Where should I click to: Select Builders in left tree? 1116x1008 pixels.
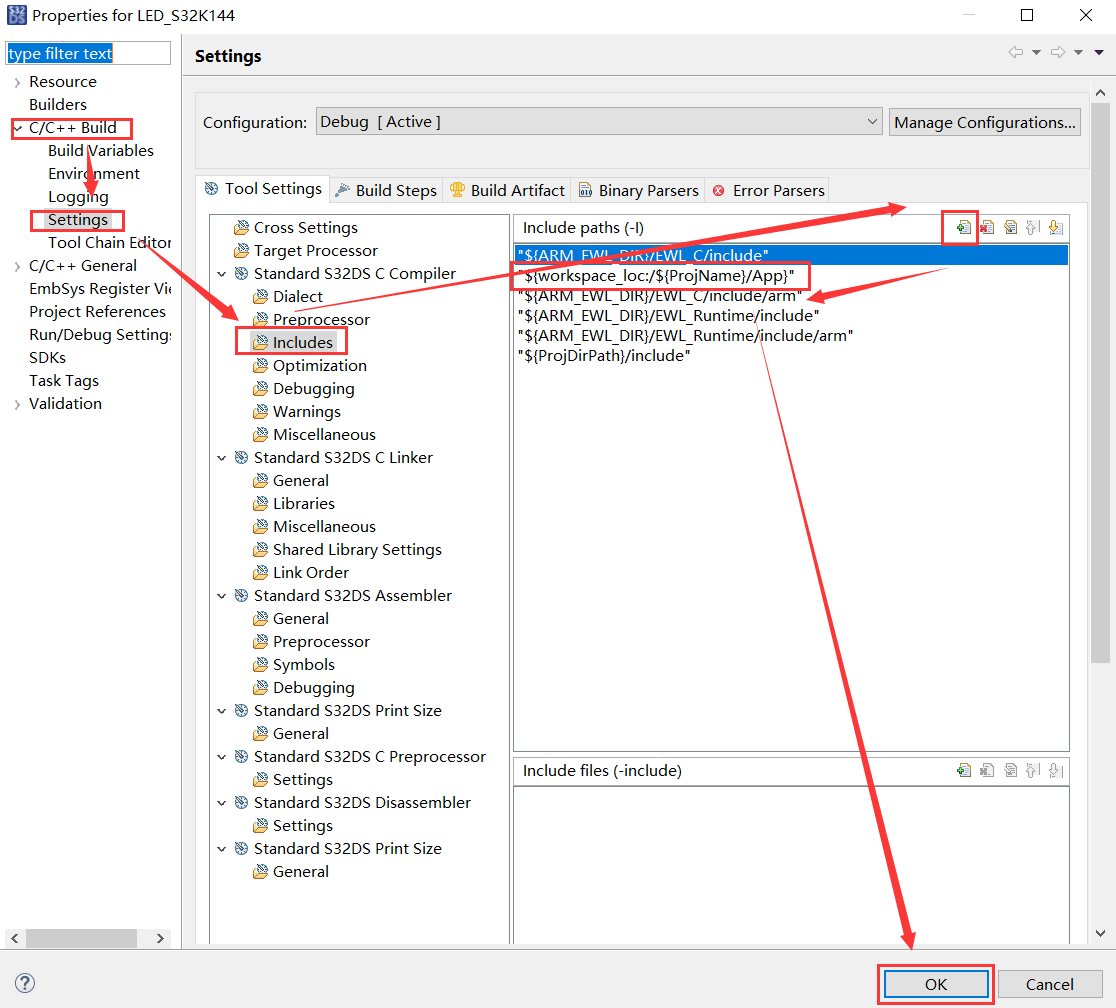click(58, 105)
